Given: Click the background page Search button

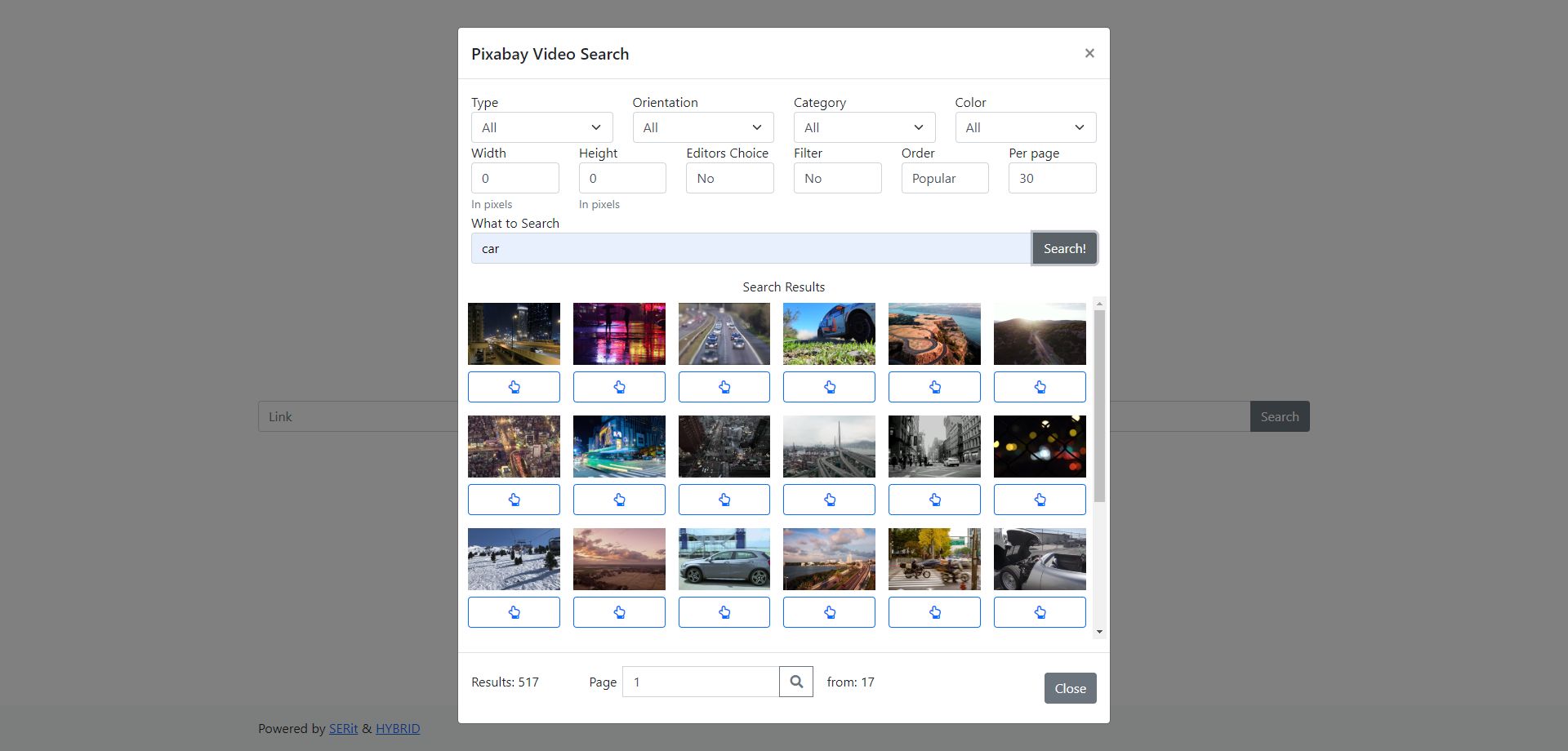Looking at the screenshot, I should (1280, 416).
